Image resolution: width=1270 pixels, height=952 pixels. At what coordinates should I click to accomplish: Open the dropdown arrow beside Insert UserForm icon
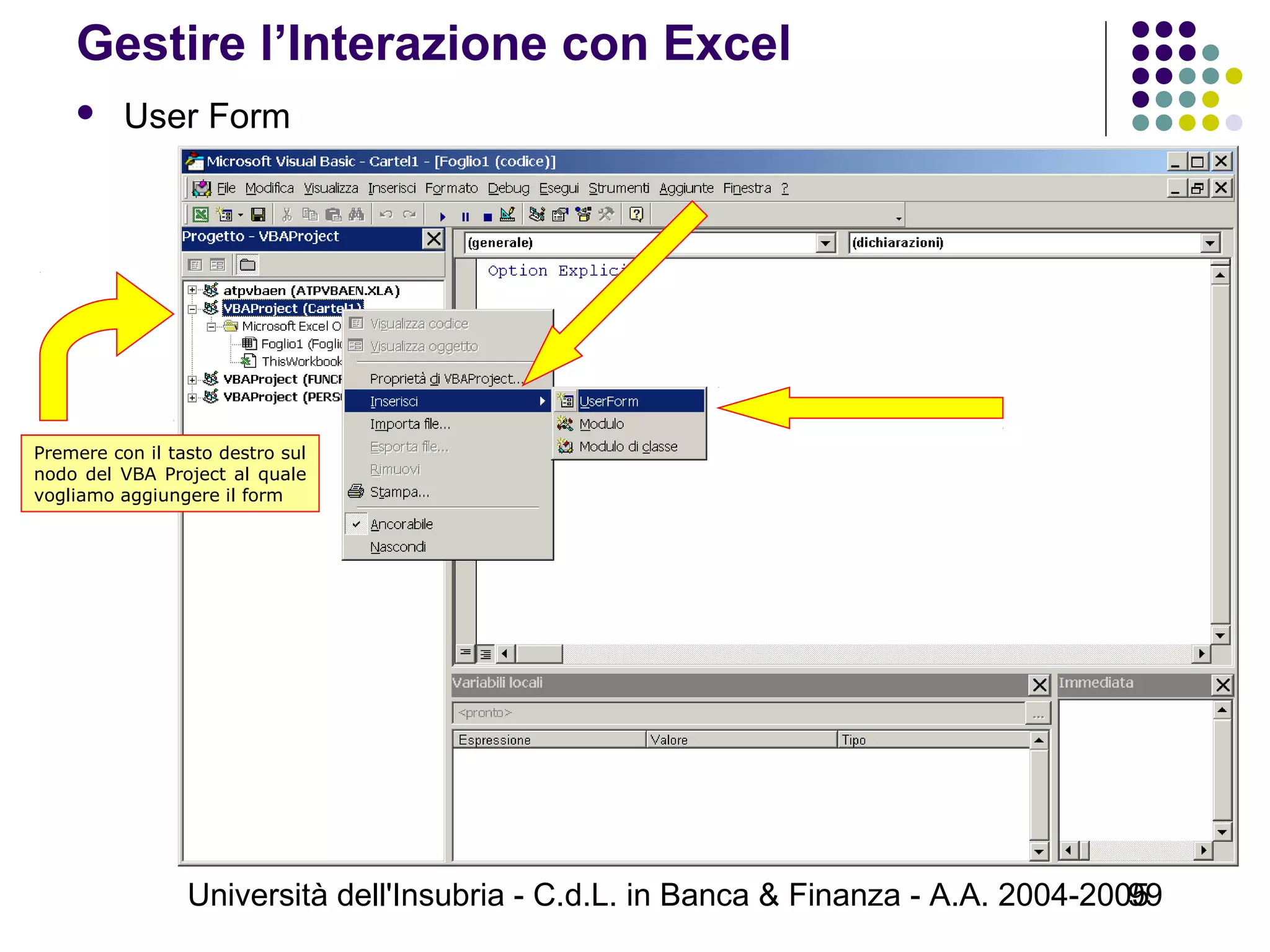tap(241, 215)
